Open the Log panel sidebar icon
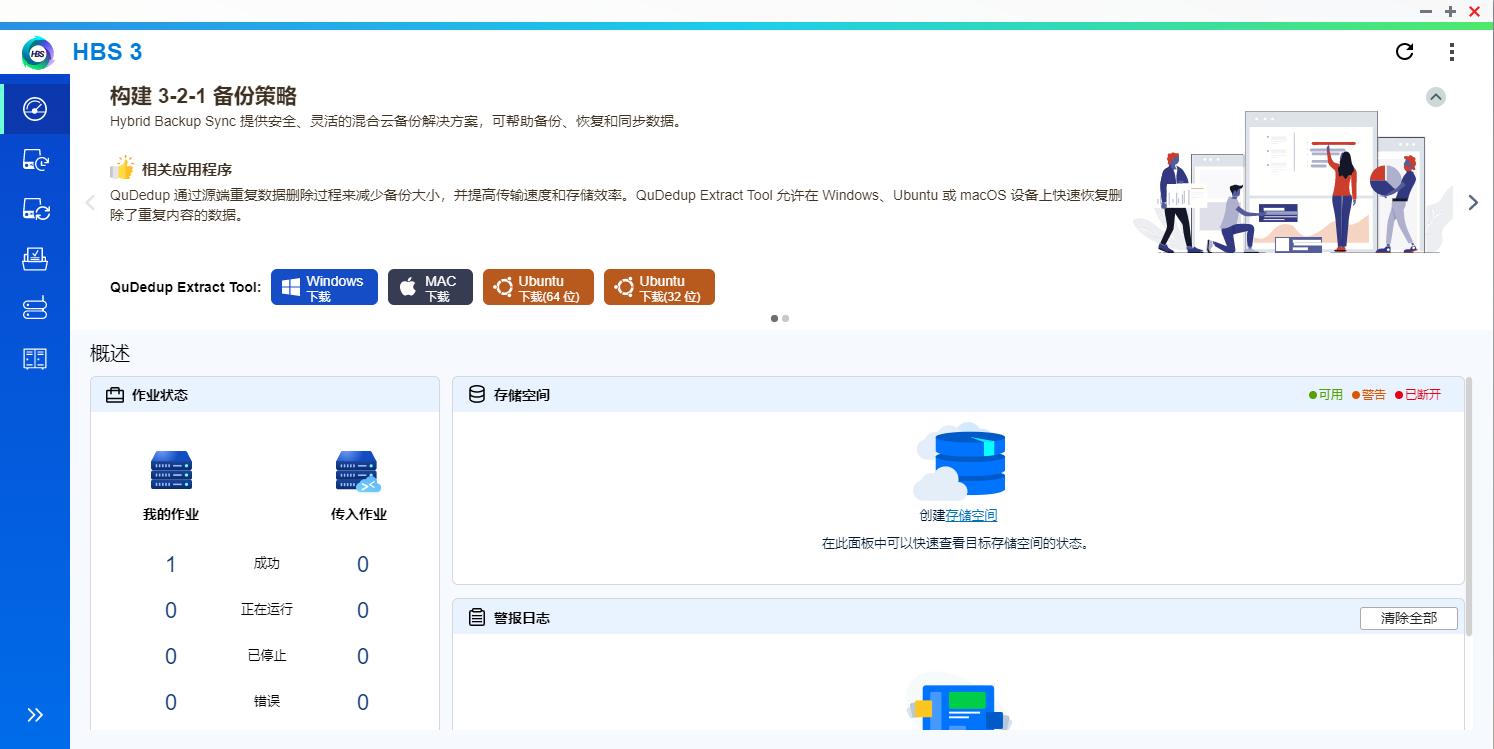The image size is (1494, 749). (36, 358)
